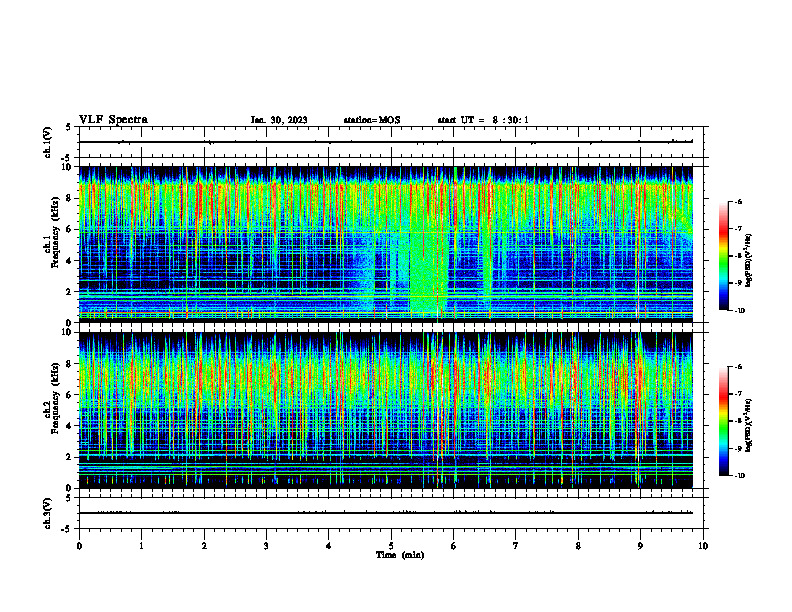Click time axis tick label "4"

[329, 546]
